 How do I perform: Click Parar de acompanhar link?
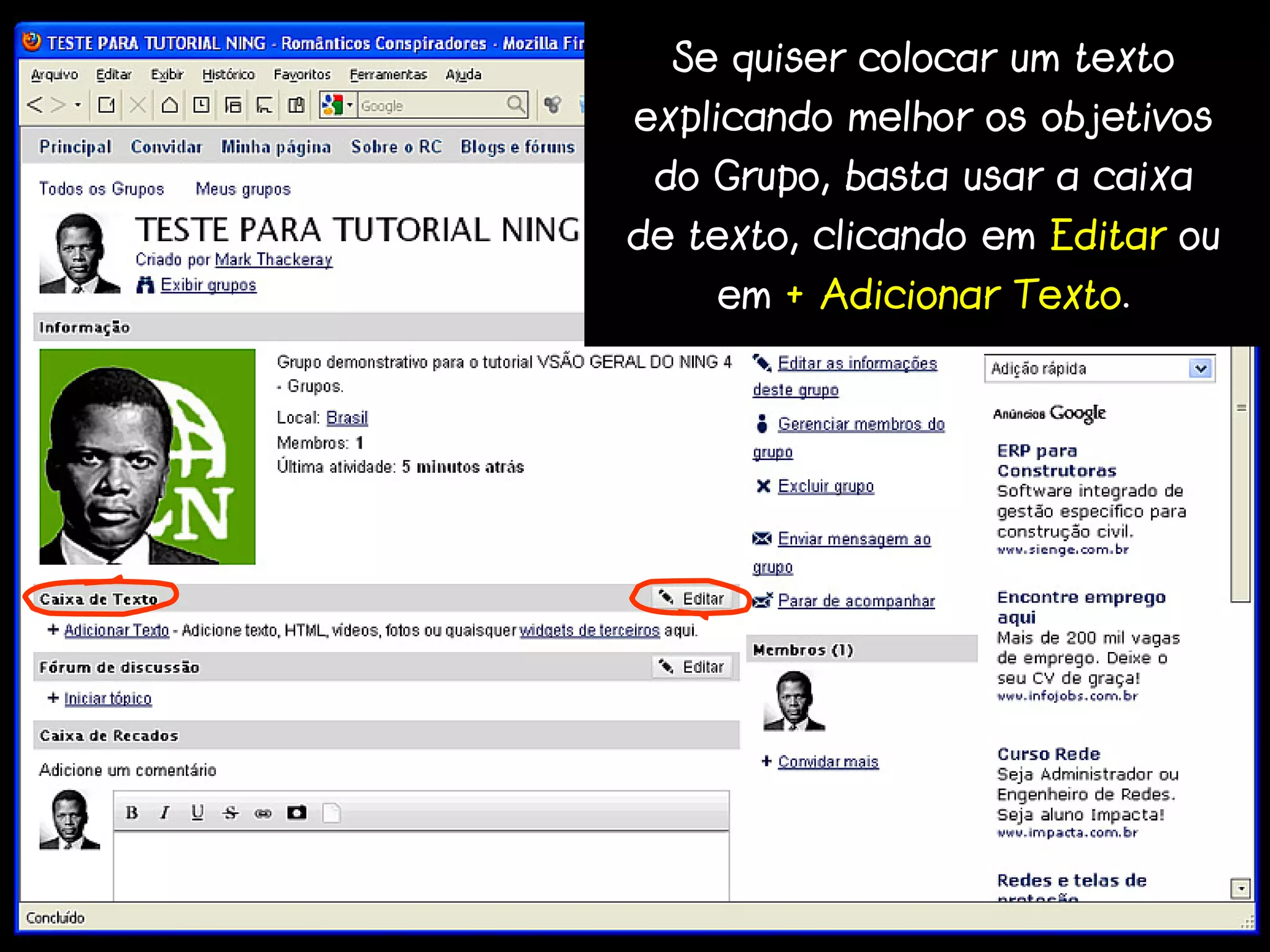click(x=856, y=601)
